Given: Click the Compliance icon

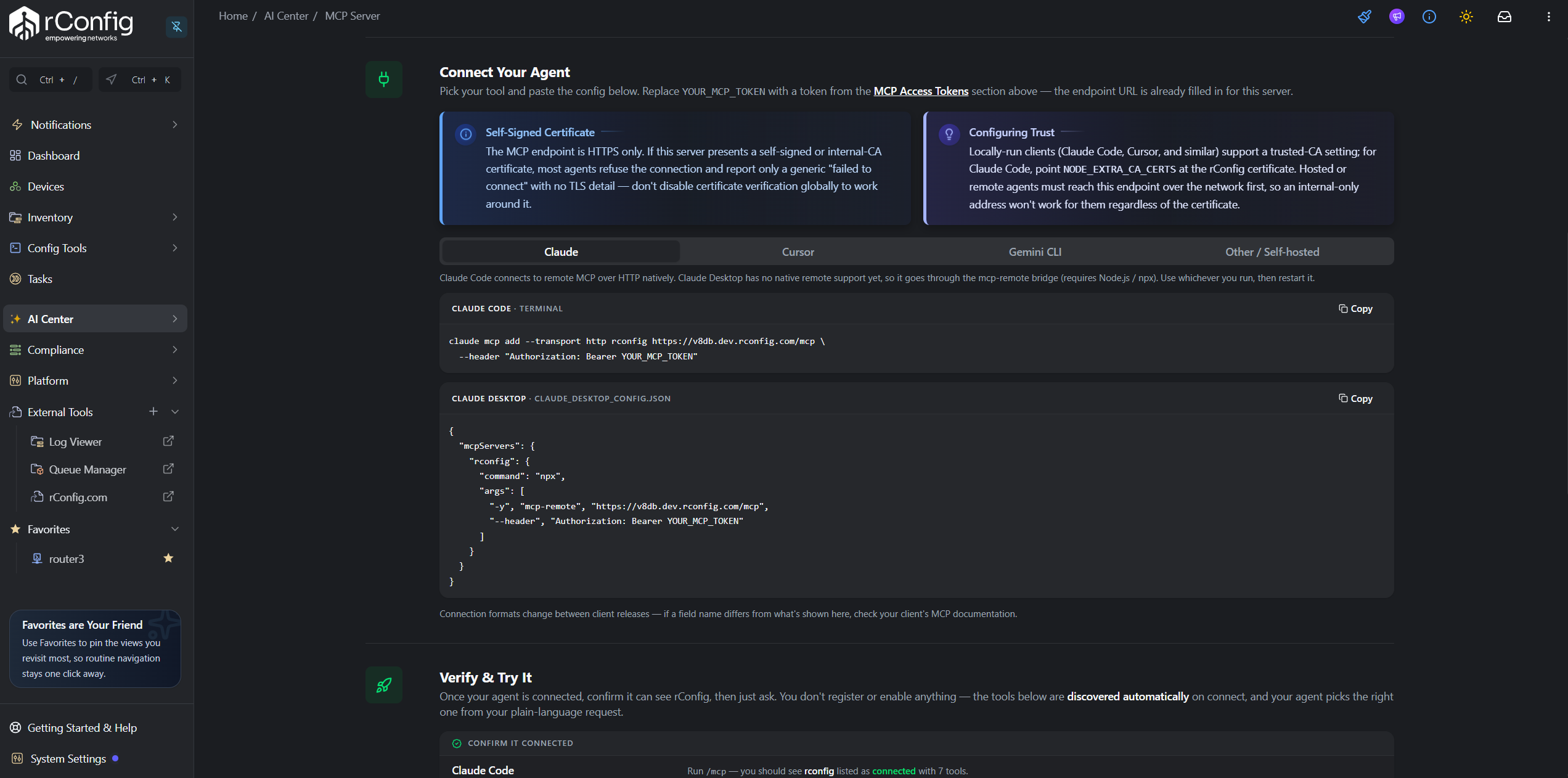Looking at the screenshot, I should [15, 350].
